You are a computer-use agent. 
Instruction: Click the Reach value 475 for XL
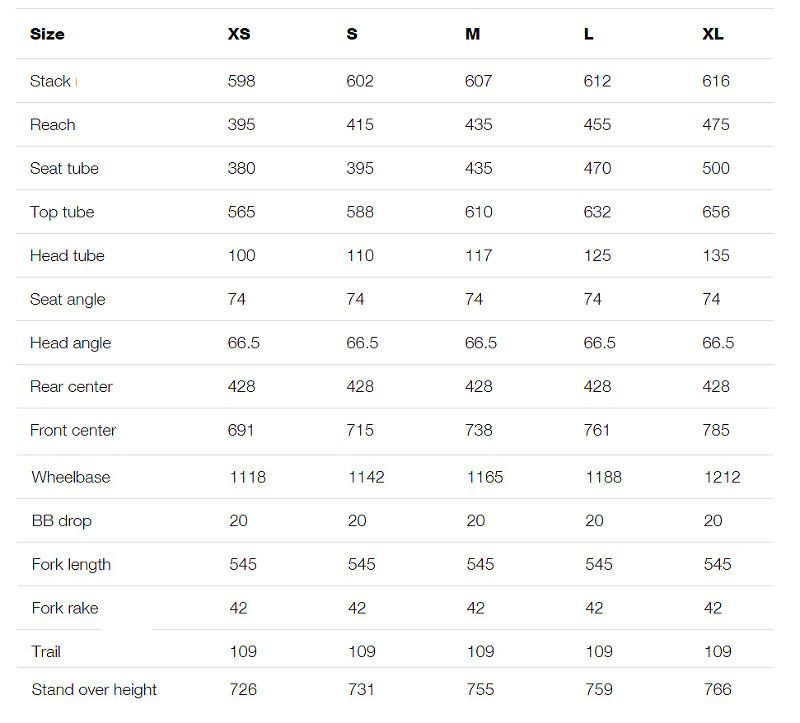click(x=716, y=125)
